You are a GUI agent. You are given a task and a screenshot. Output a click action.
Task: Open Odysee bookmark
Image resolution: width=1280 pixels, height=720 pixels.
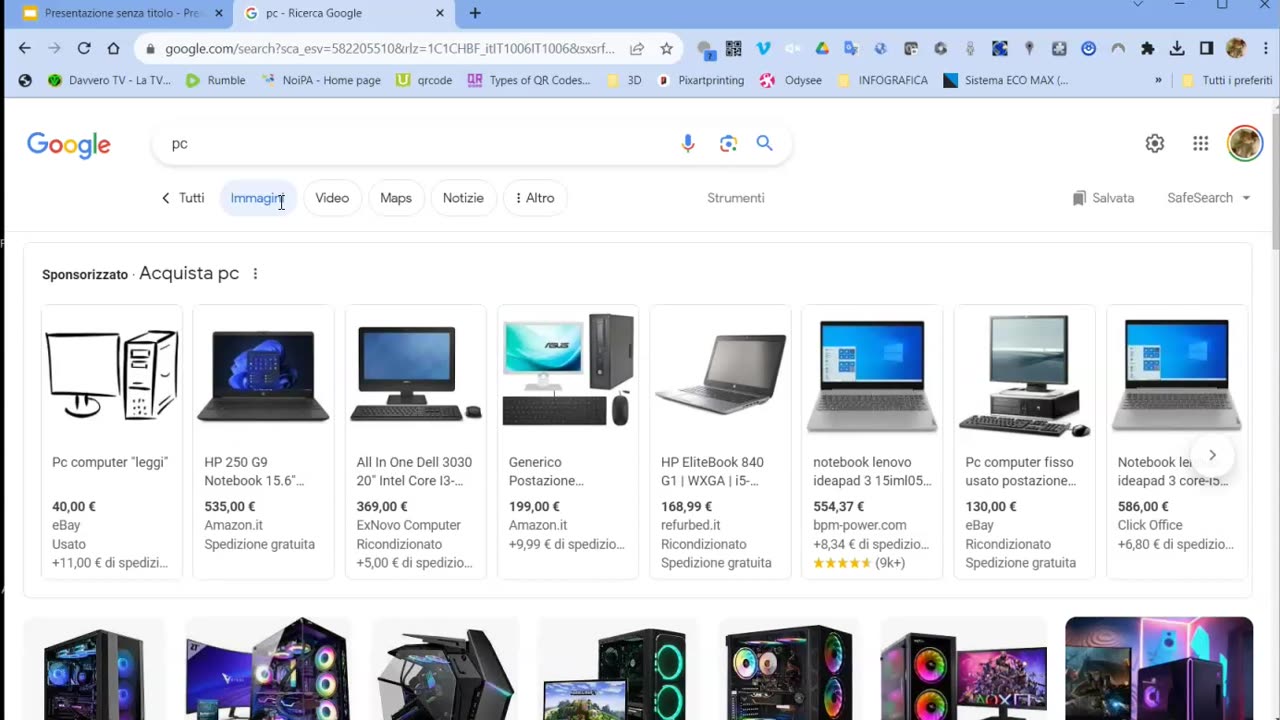pos(790,80)
